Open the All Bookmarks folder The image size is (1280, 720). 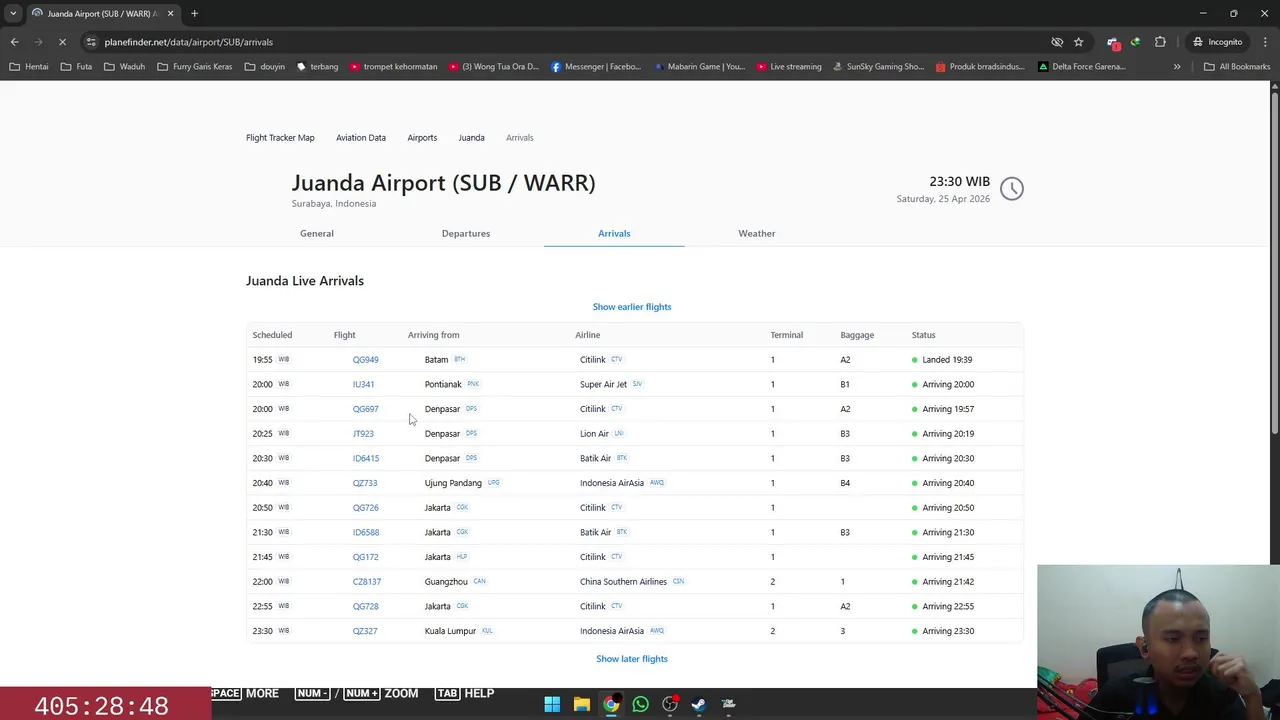pos(1237,66)
